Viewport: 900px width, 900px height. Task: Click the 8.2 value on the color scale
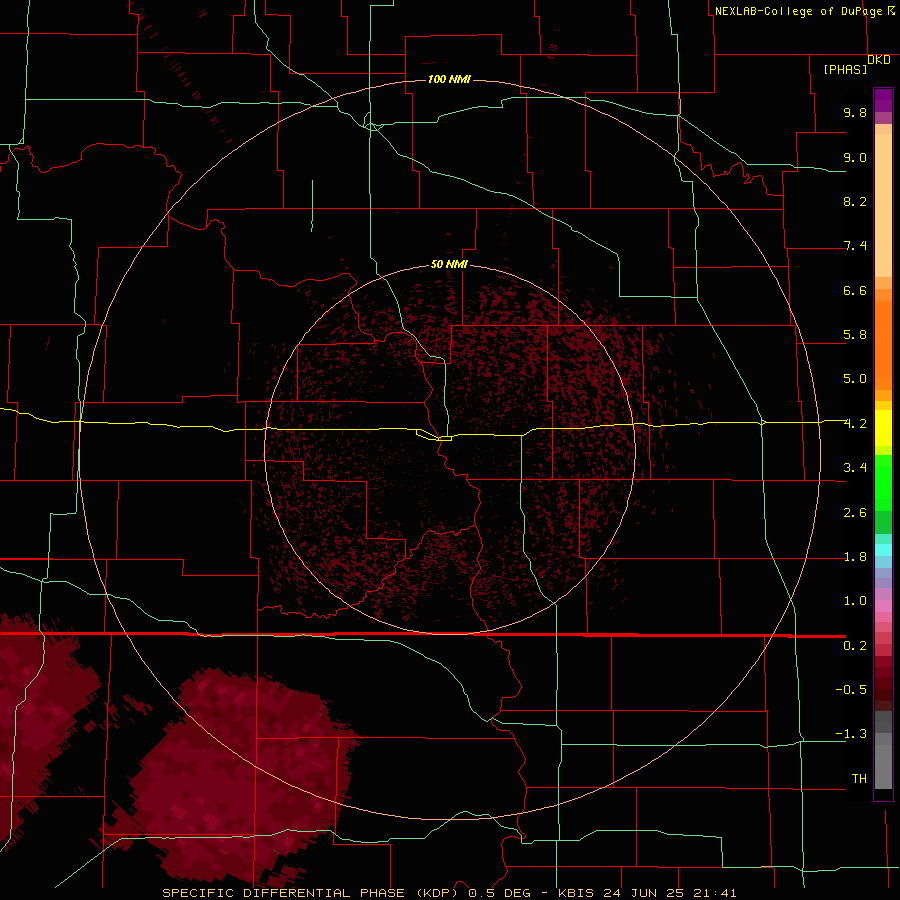(x=855, y=201)
